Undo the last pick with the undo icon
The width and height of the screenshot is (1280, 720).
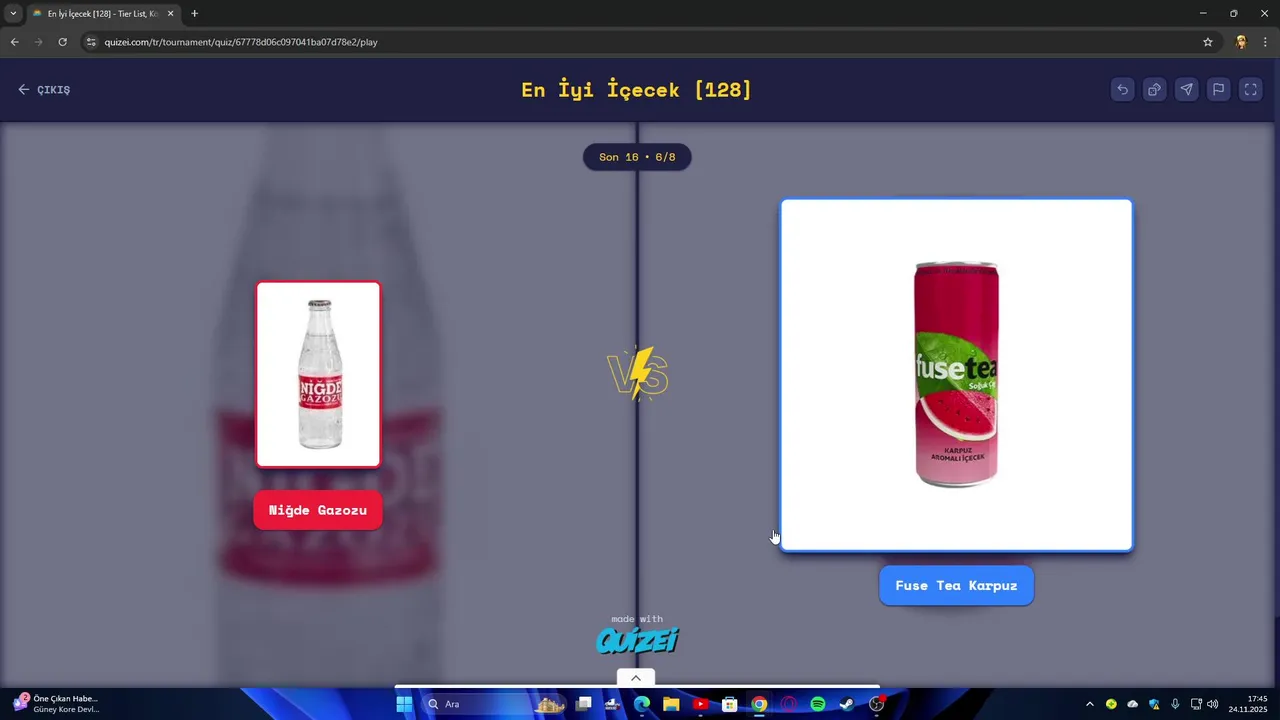(x=1122, y=90)
